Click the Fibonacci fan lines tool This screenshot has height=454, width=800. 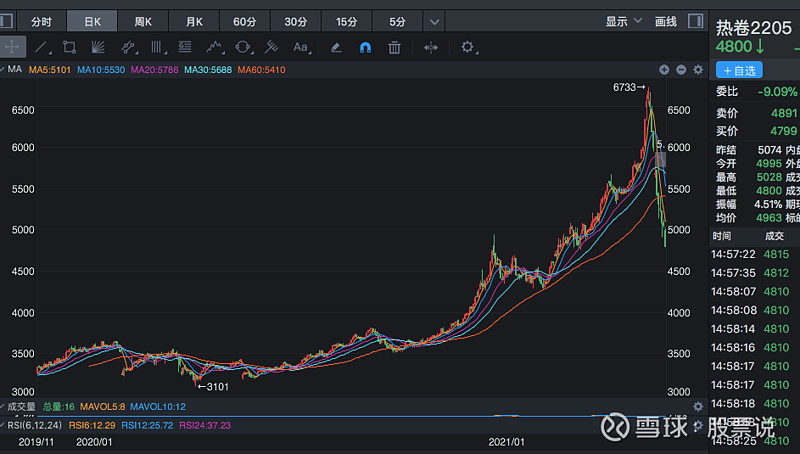(98, 47)
